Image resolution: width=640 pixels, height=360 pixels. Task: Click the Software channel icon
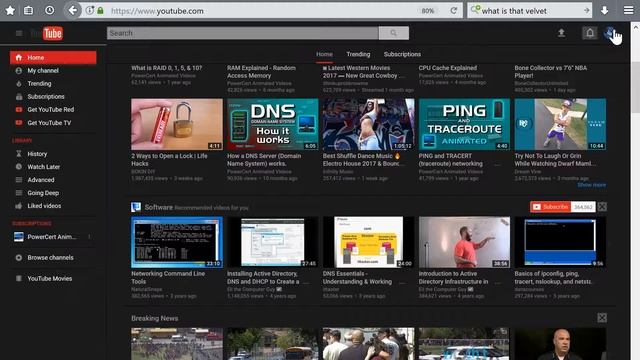[x=136, y=207]
